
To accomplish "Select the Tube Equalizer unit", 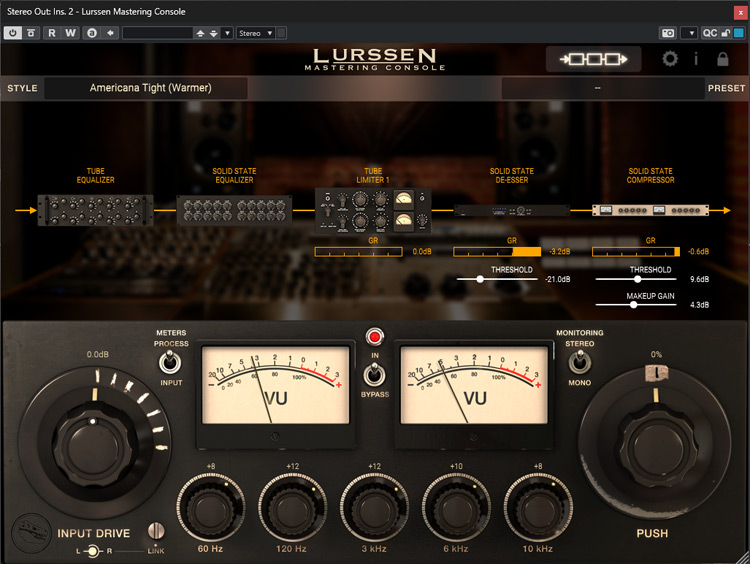I will pyautogui.click(x=95, y=210).
